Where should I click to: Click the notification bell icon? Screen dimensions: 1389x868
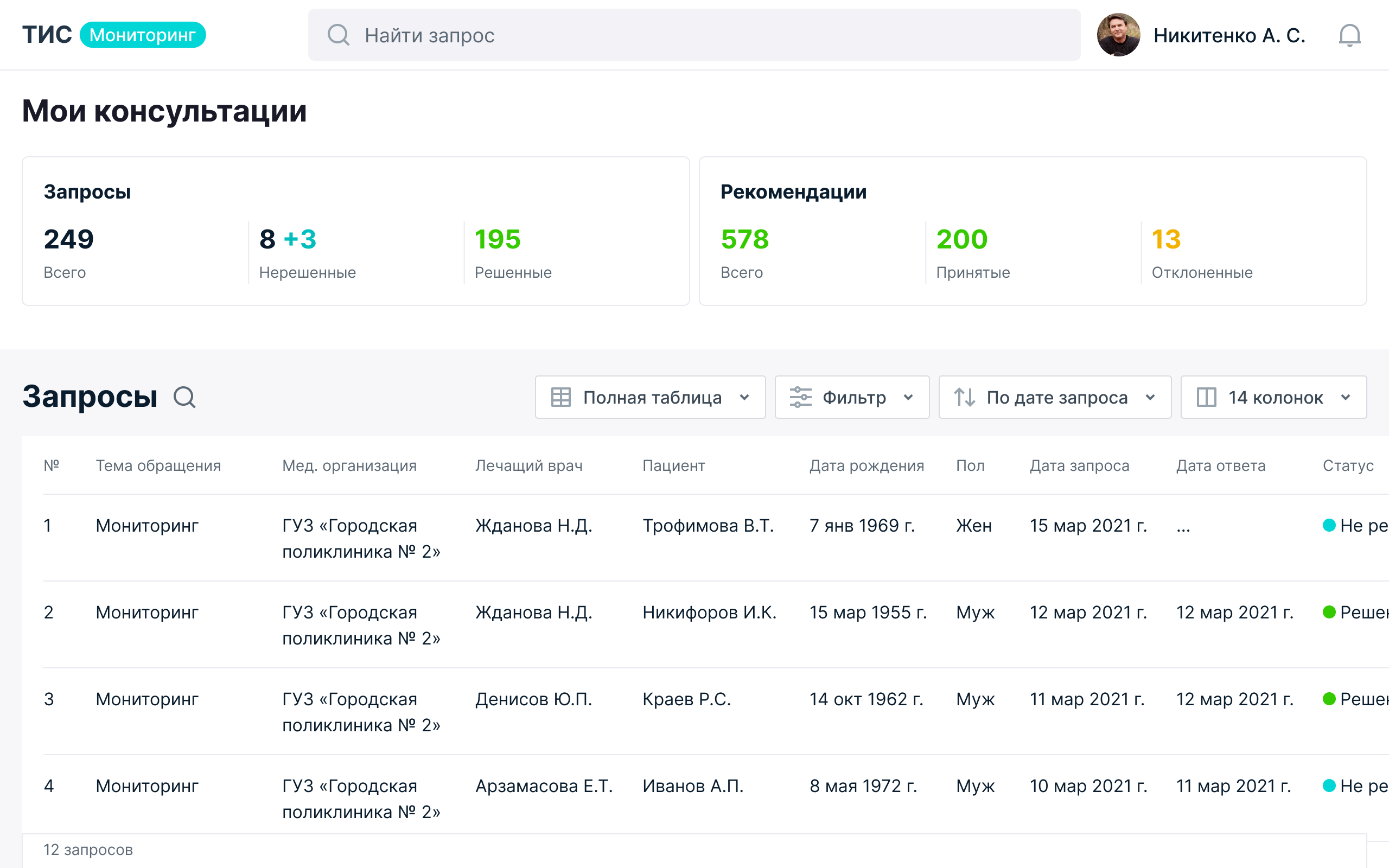(x=1349, y=36)
